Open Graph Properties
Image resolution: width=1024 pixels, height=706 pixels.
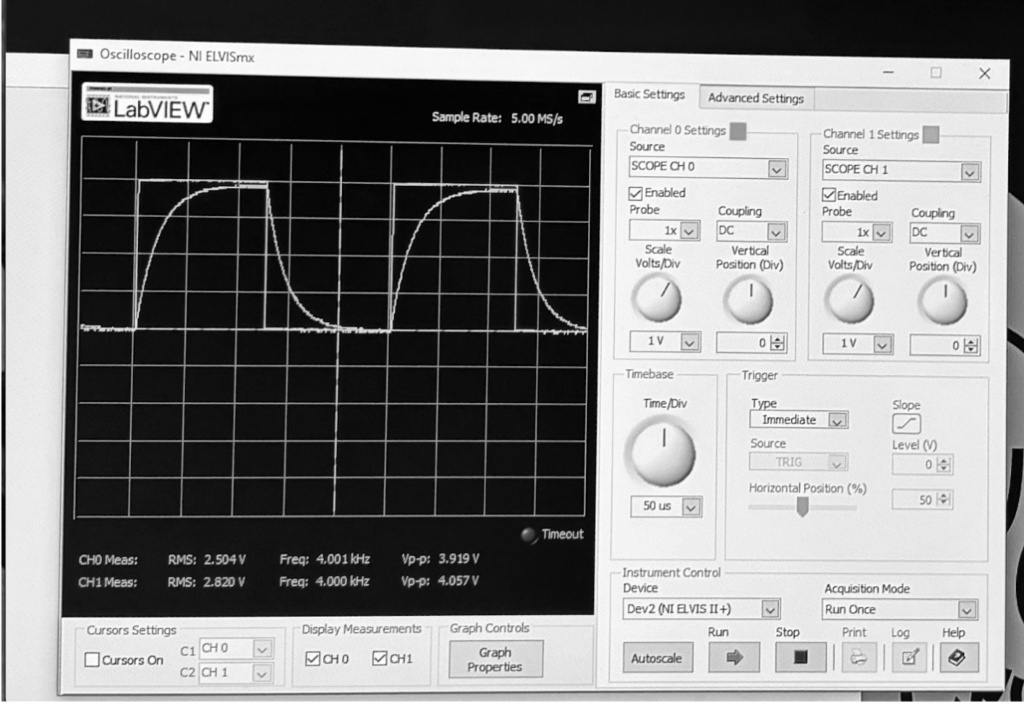pyautogui.click(x=494, y=658)
